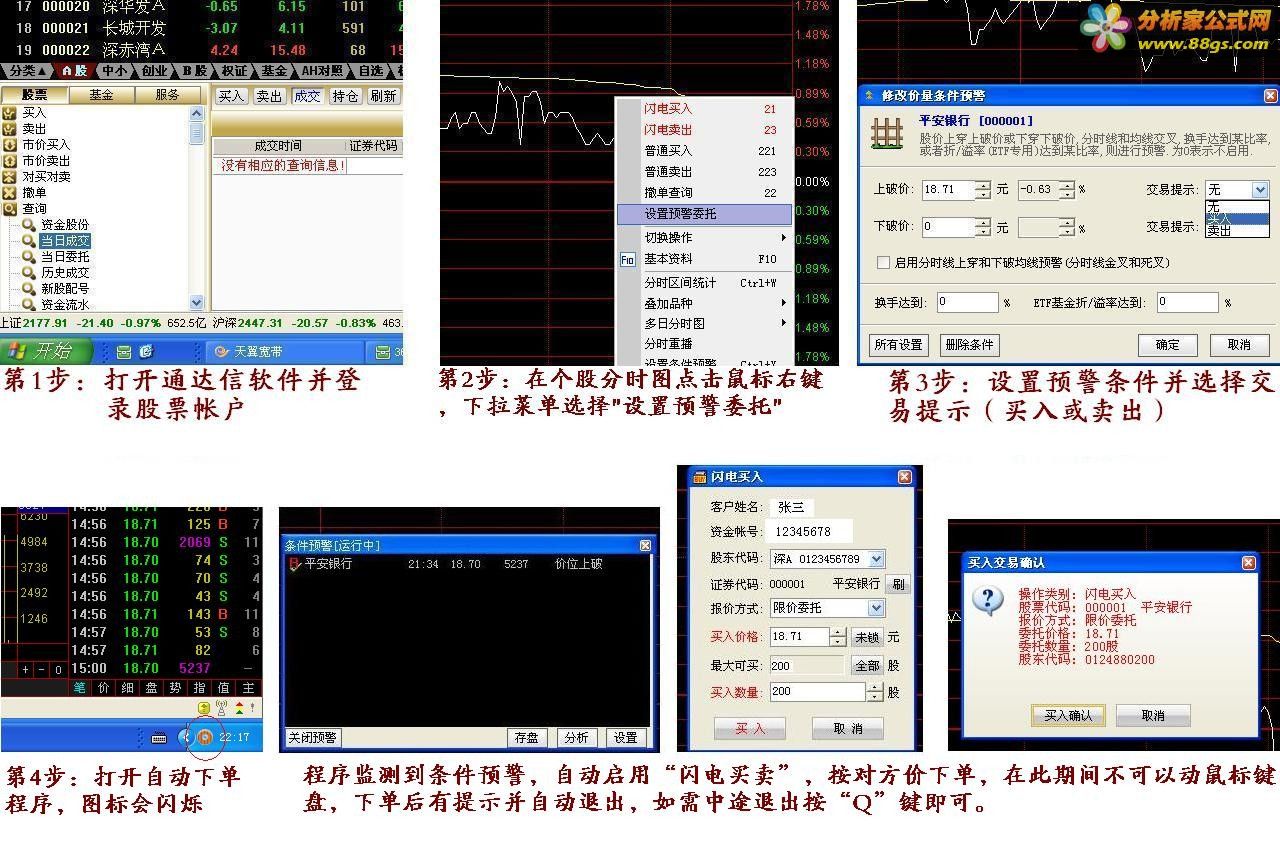
Task: Click Windows 开始 start button
Action: pos(46,352)
